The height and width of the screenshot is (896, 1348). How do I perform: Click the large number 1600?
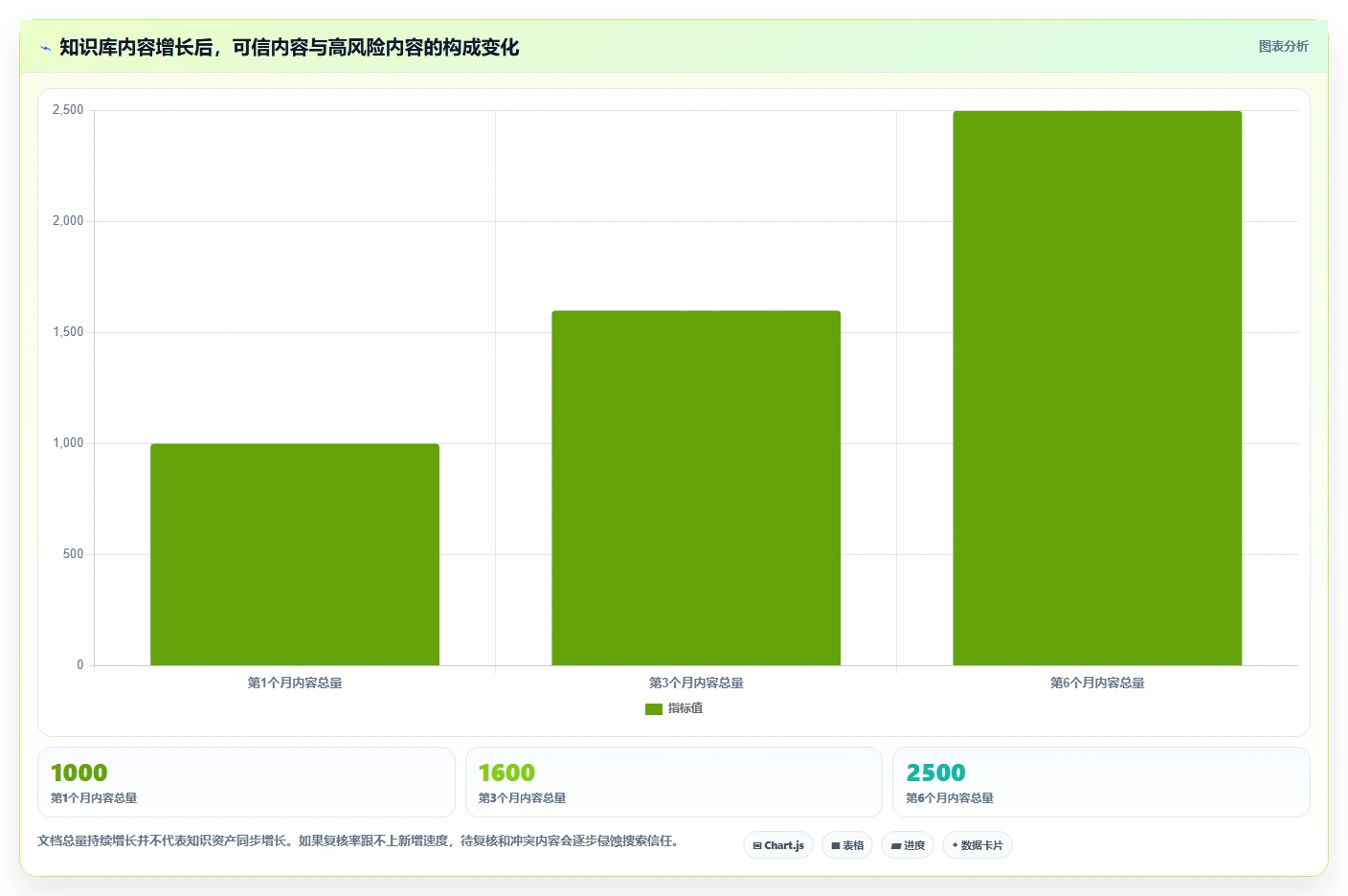click(506, 773)
